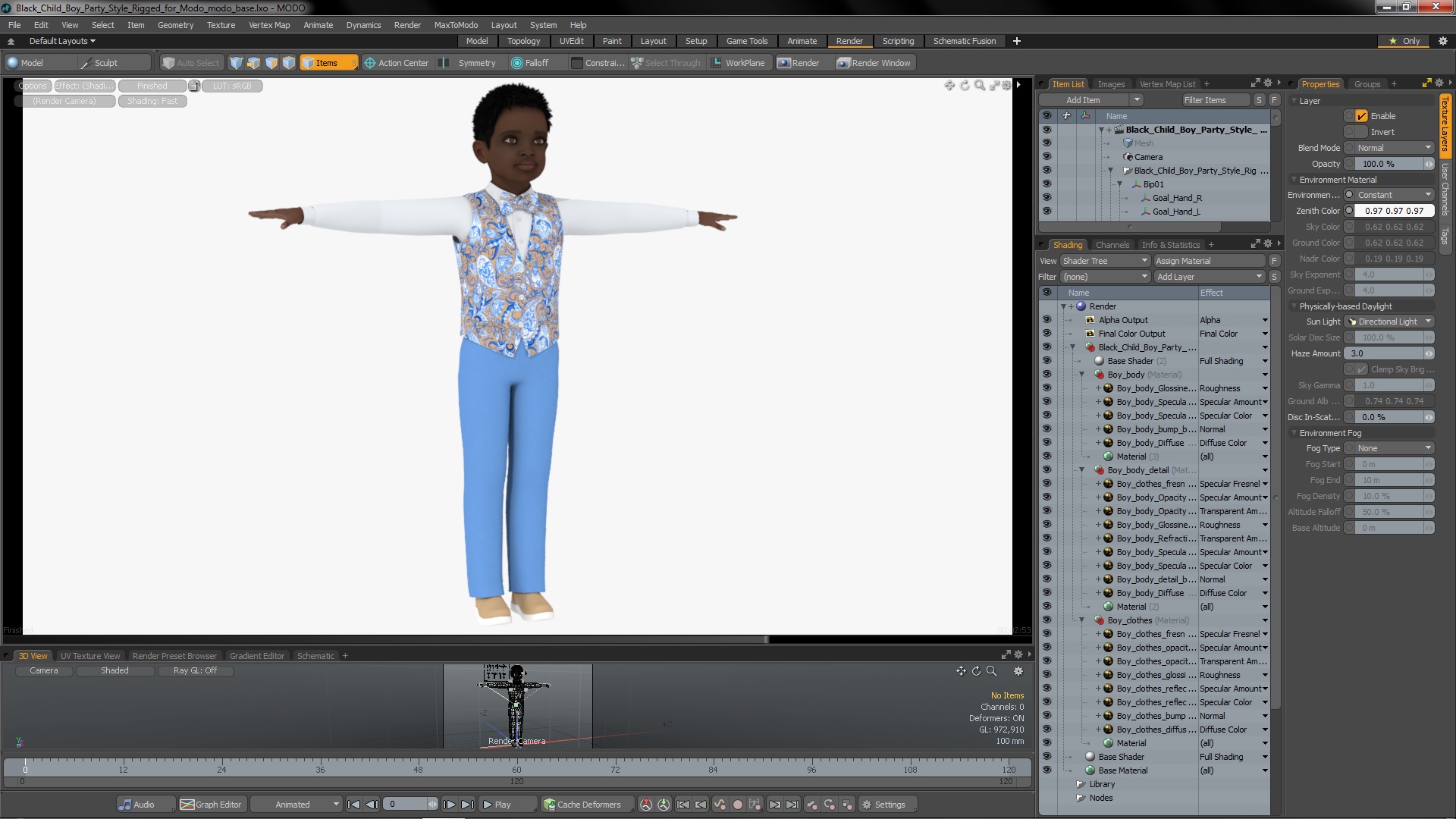The height and width of the screenshot is (819, 1456).
Task: Switch to Items selection mode
Action: [x=328, y=63]
